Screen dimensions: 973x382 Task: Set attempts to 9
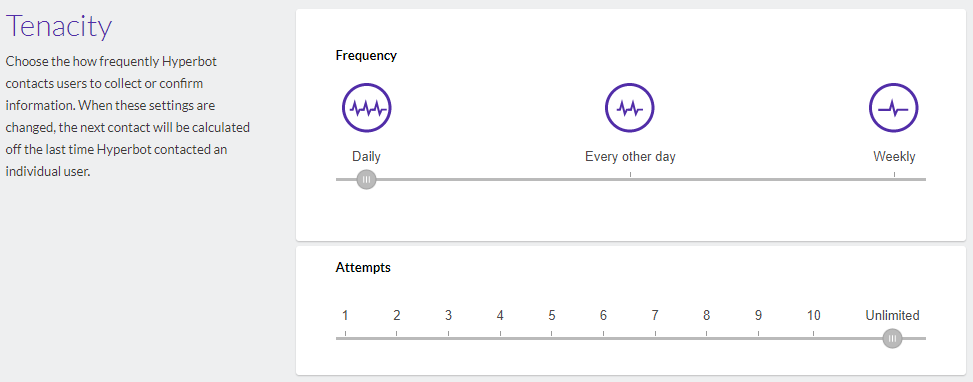pos(758,315)
